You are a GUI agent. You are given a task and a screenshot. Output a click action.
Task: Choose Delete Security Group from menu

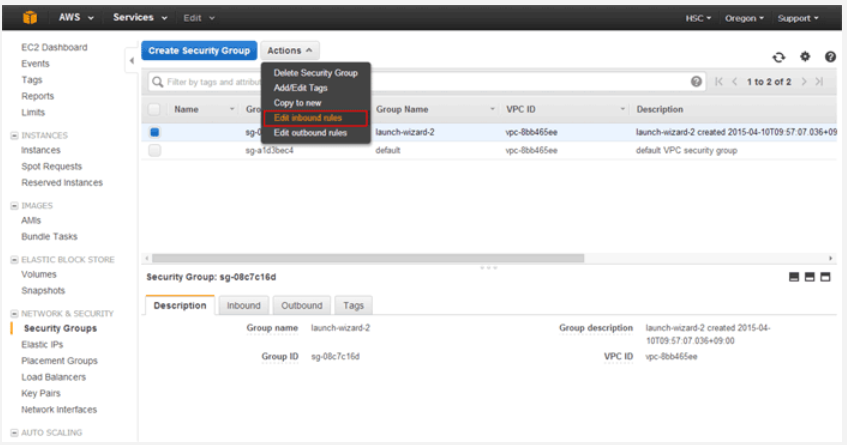(x=315, y=73)
